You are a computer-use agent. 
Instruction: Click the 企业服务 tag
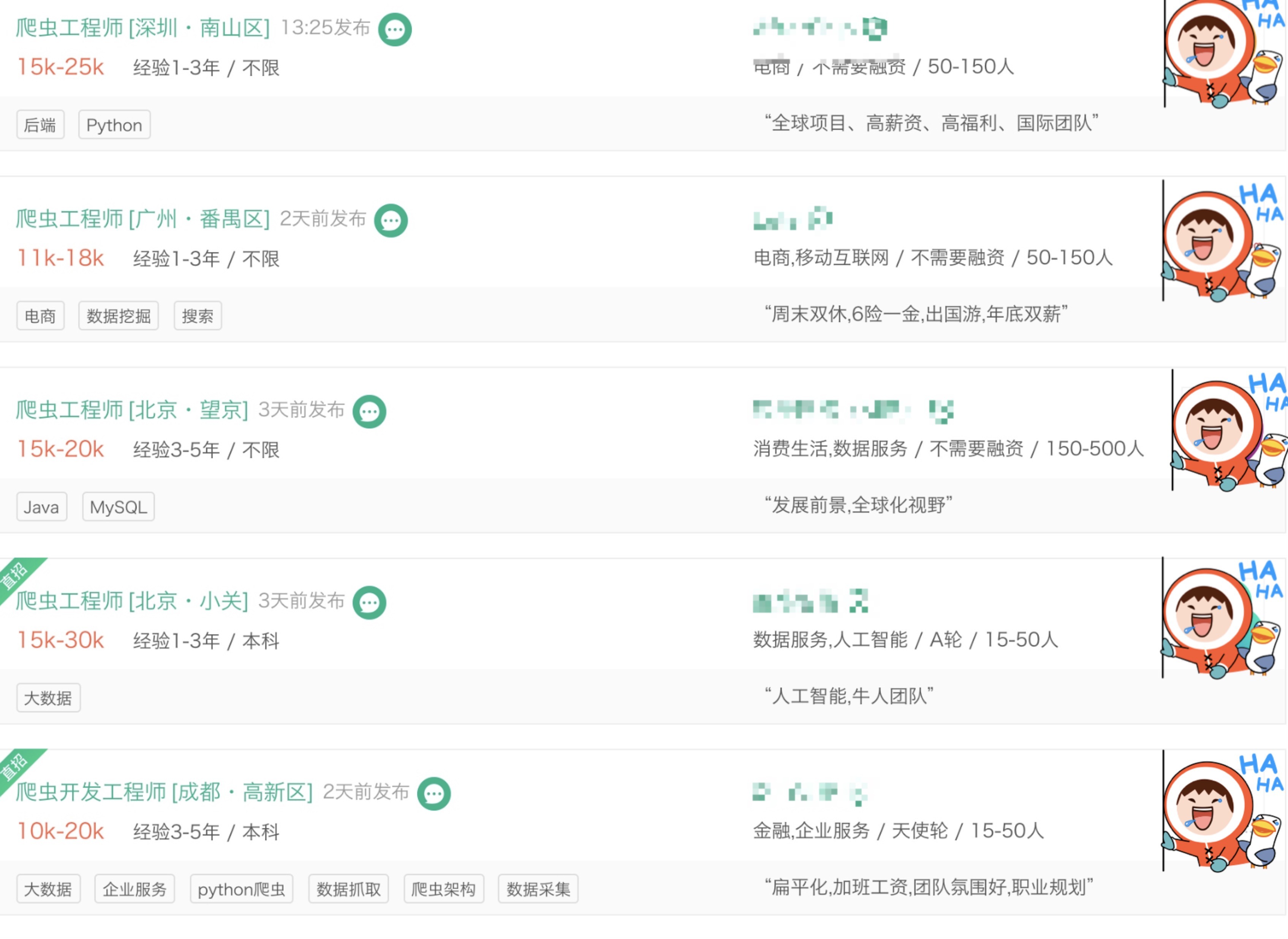point(135,888)
